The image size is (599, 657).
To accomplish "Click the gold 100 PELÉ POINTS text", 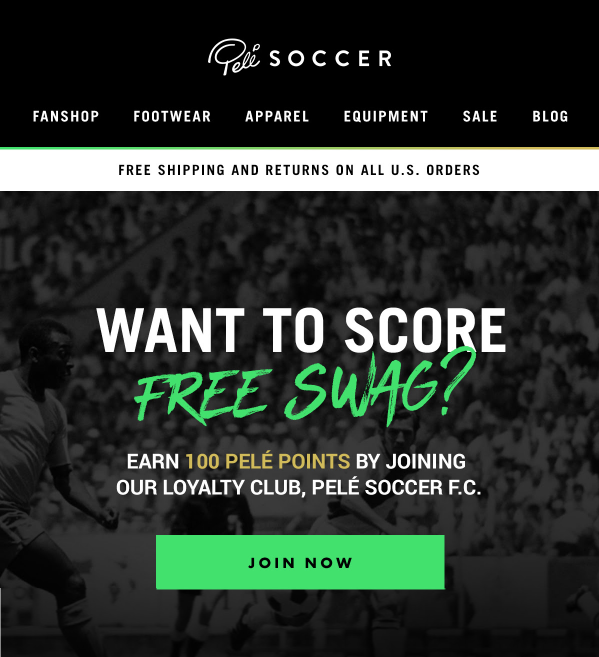I will pyautogui.click(x=268, y=461).
